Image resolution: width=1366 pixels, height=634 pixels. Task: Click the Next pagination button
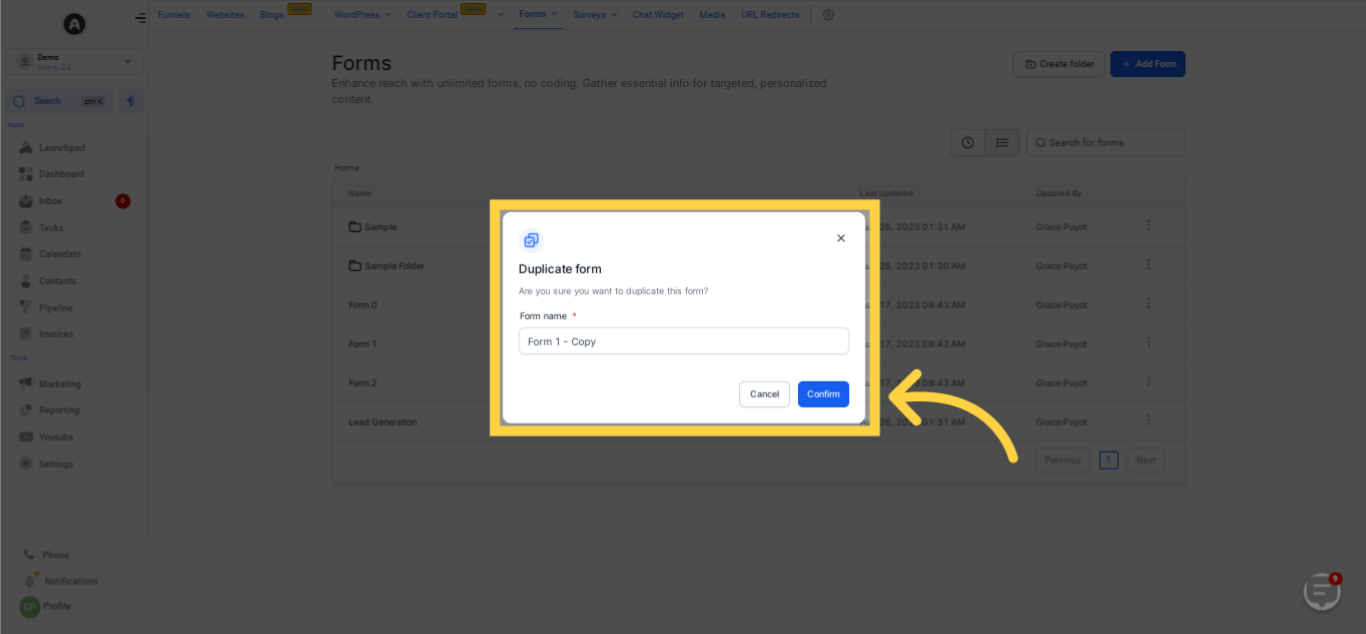[x=1146, y=460]
